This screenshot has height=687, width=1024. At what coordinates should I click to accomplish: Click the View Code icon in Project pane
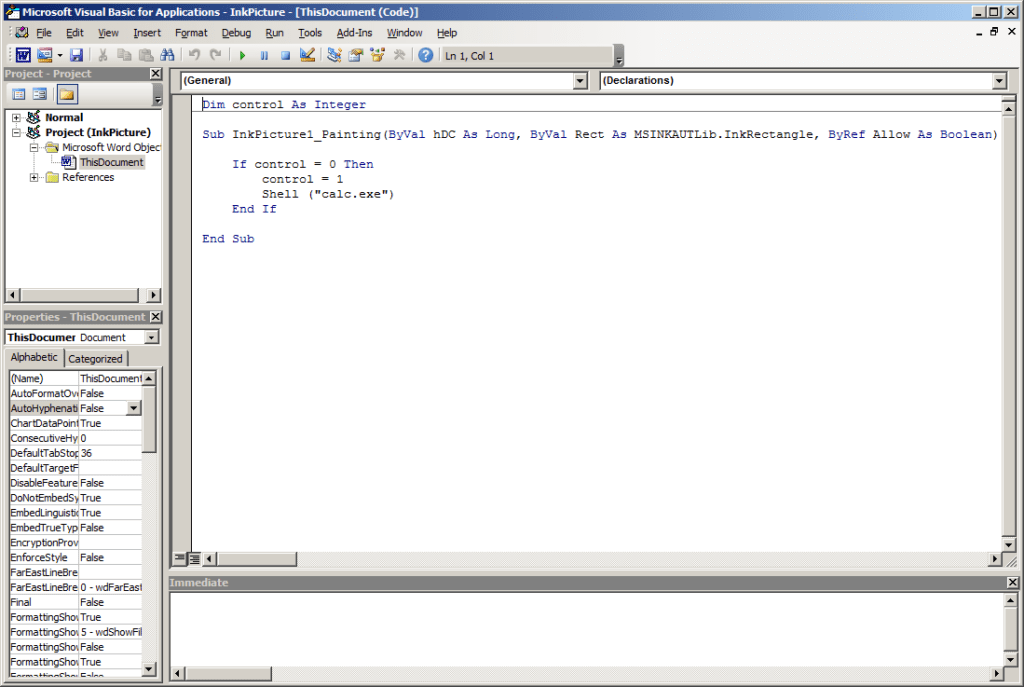pos(19,95)
